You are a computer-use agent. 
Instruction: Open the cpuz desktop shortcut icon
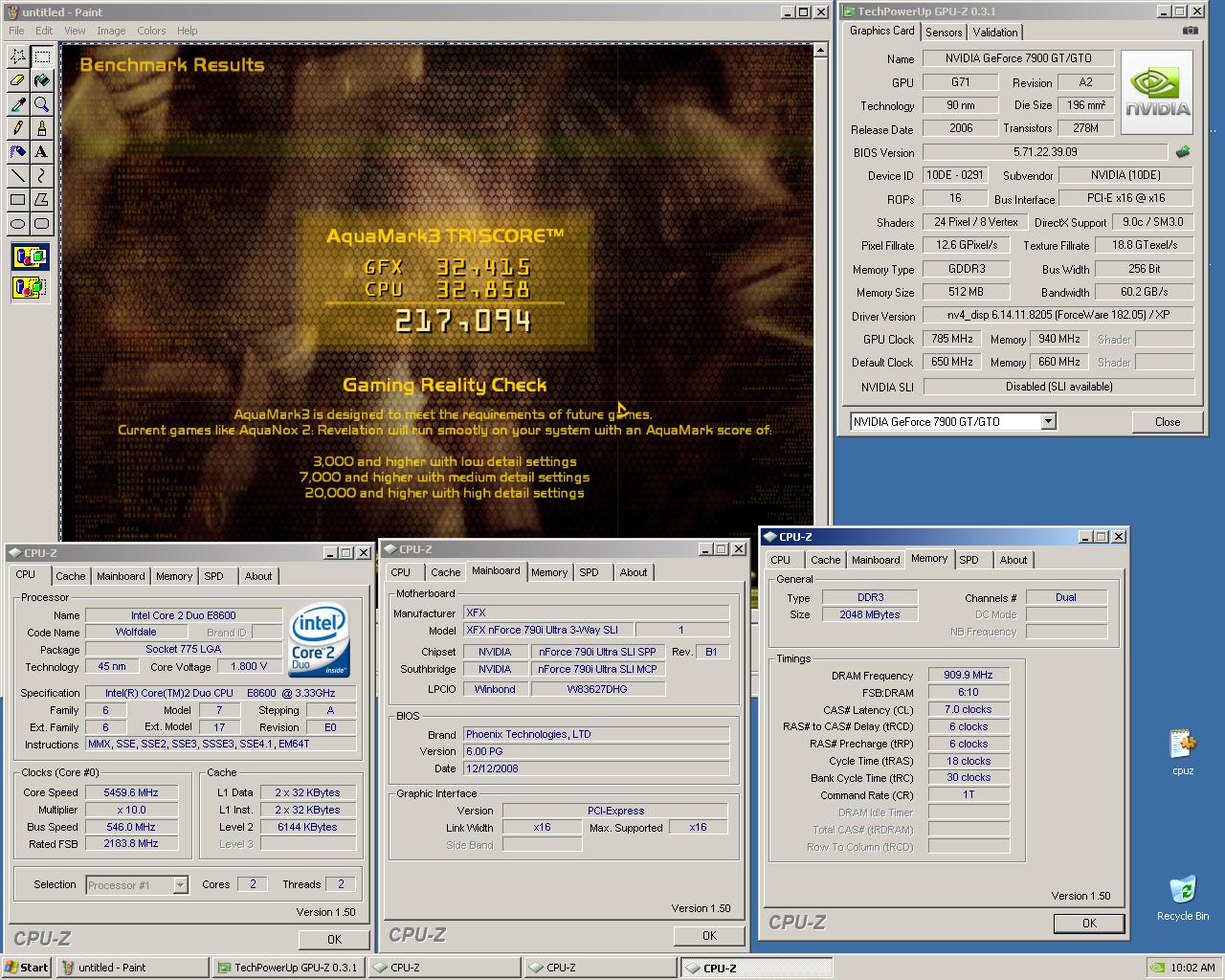pos(1183,752)
